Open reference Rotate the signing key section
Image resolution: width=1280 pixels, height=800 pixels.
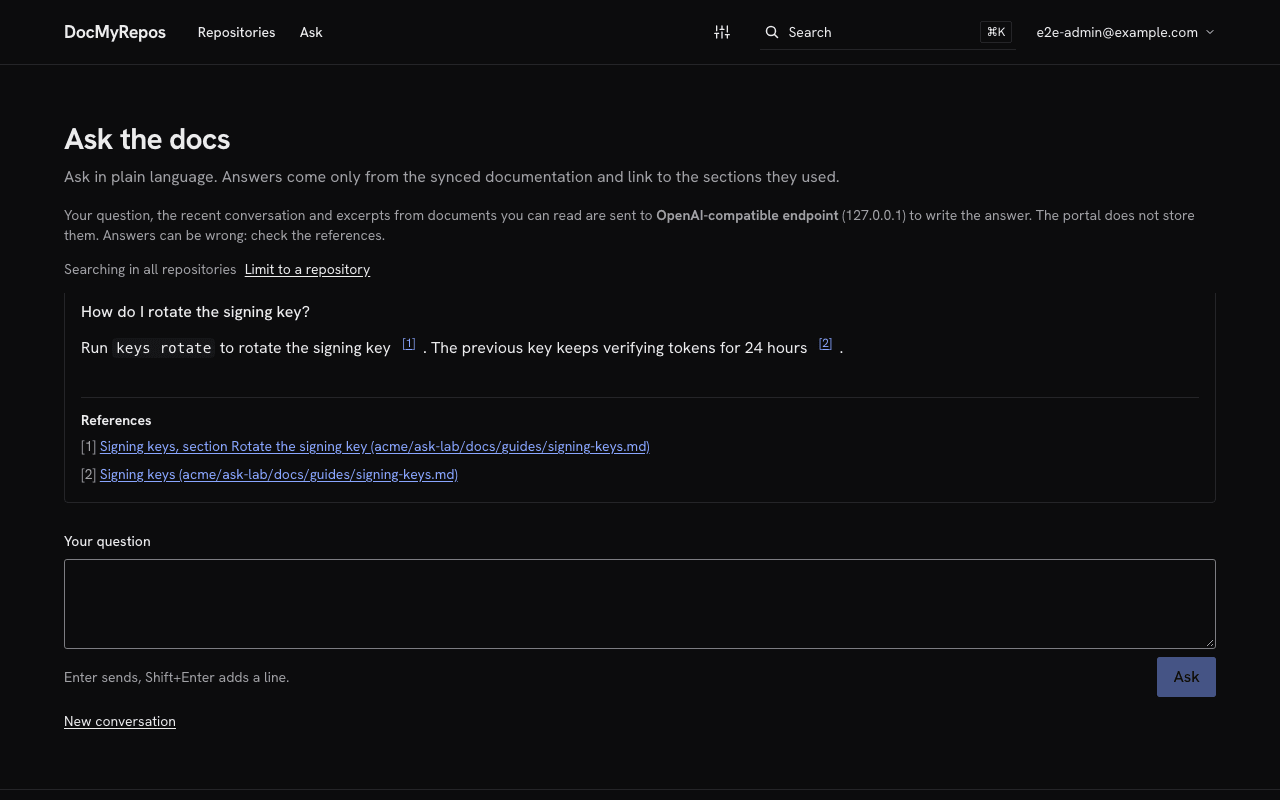click(x=375, y=446)
